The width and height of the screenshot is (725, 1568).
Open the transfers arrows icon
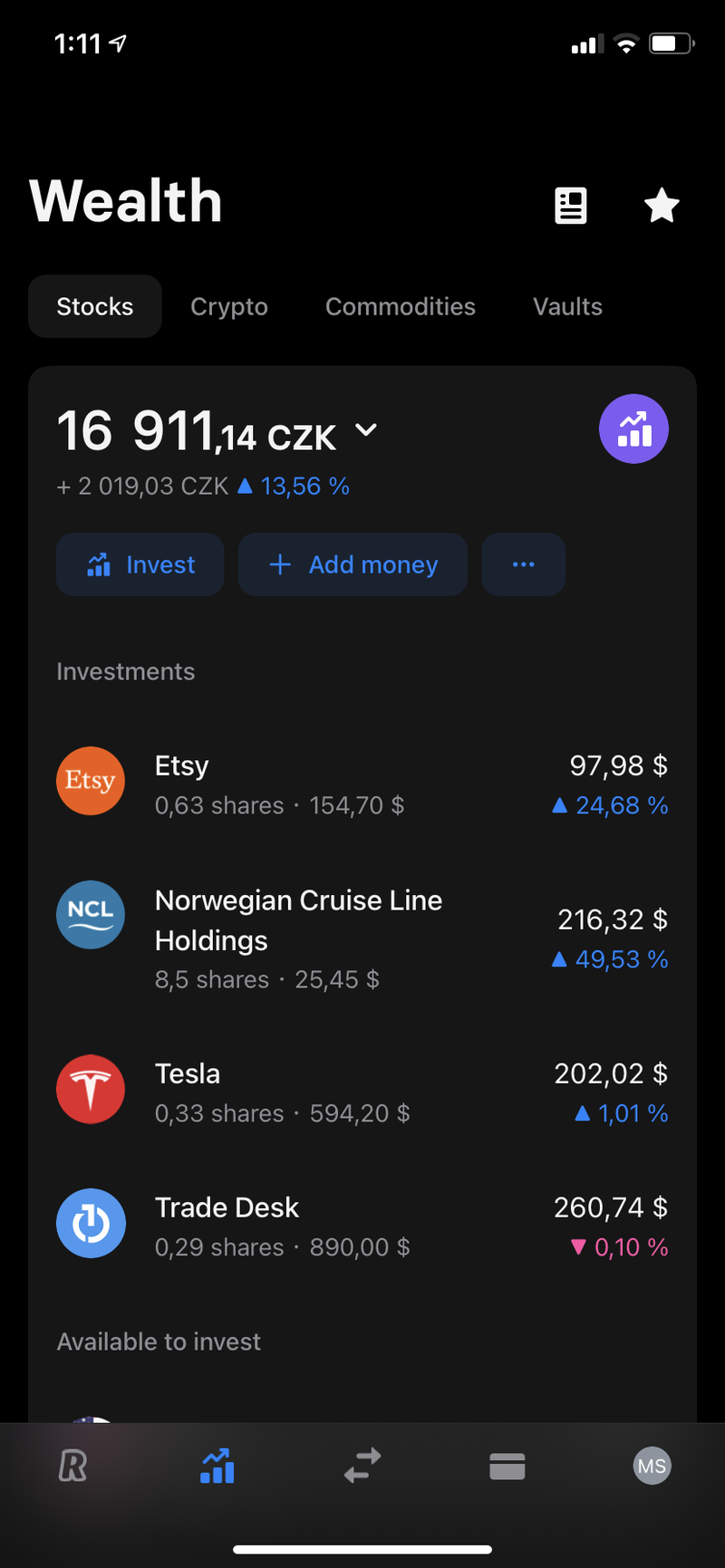coord(362,1465)
